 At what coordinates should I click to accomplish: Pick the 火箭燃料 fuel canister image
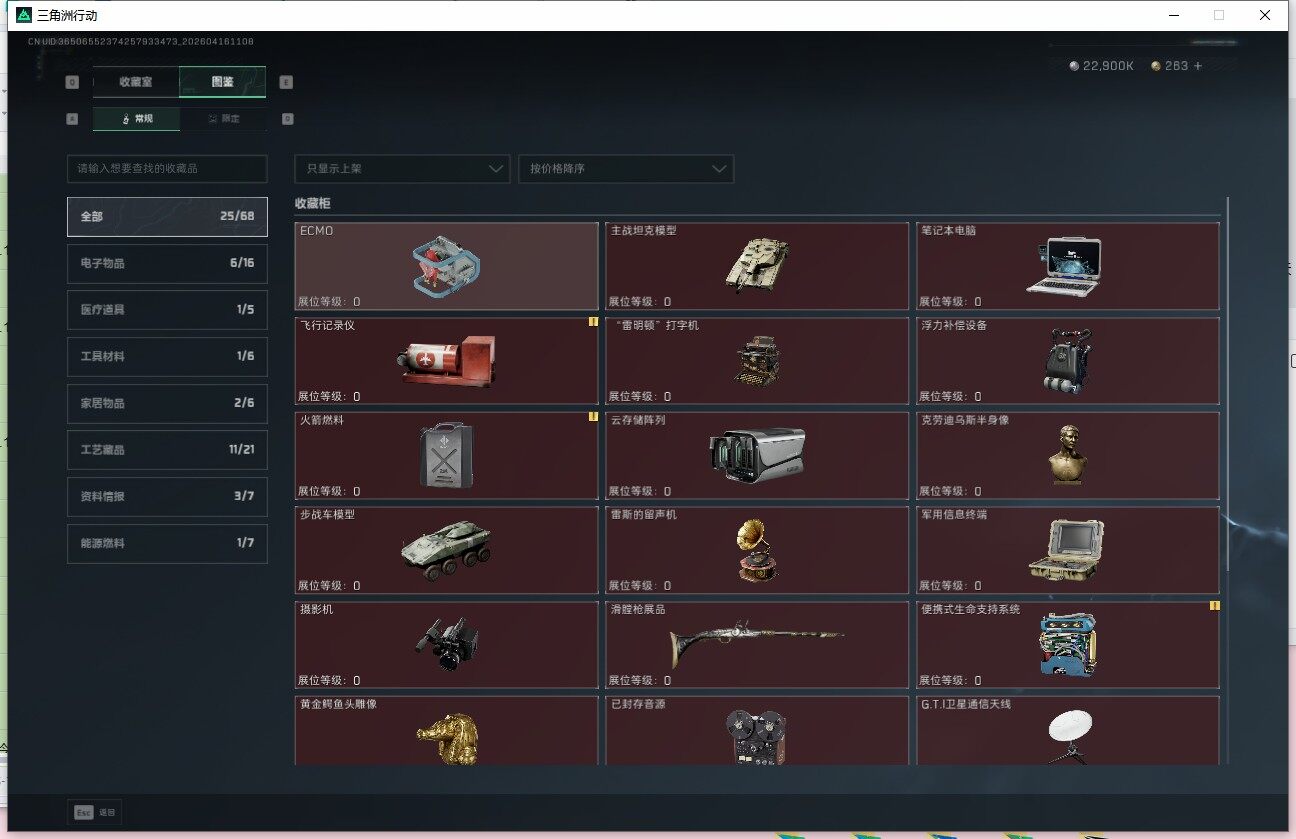[446, 455]
